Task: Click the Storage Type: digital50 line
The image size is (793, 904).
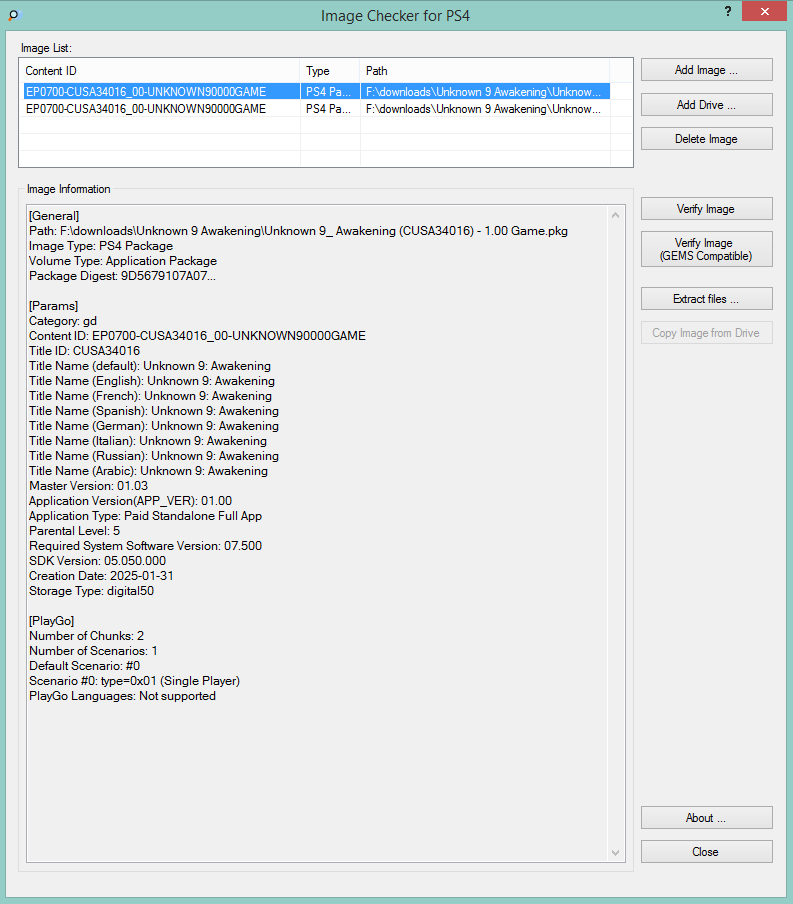Action: [91, 591]
